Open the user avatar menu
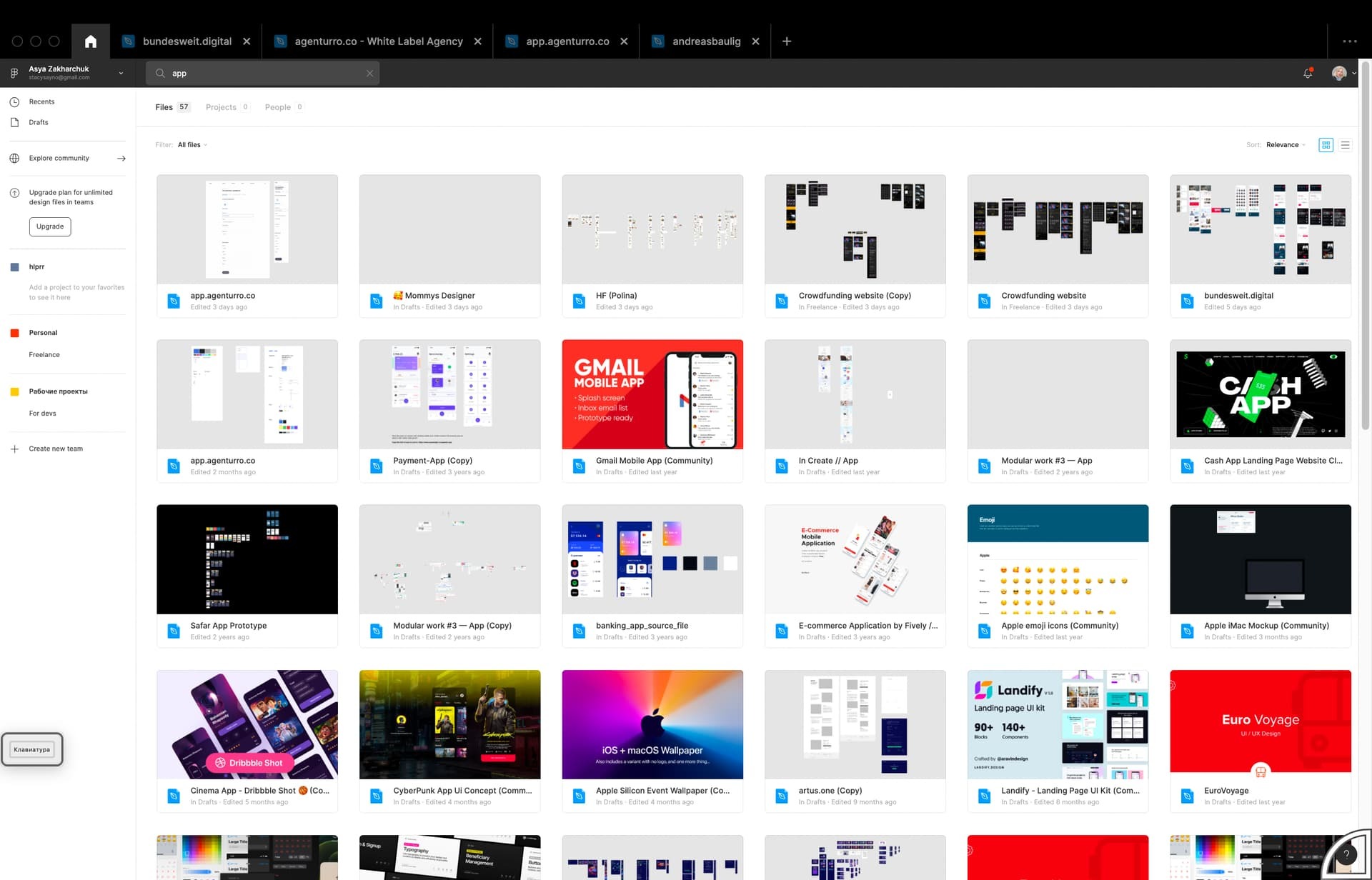Viewport: 1372px width, 880px height. tap(1339, 73)
